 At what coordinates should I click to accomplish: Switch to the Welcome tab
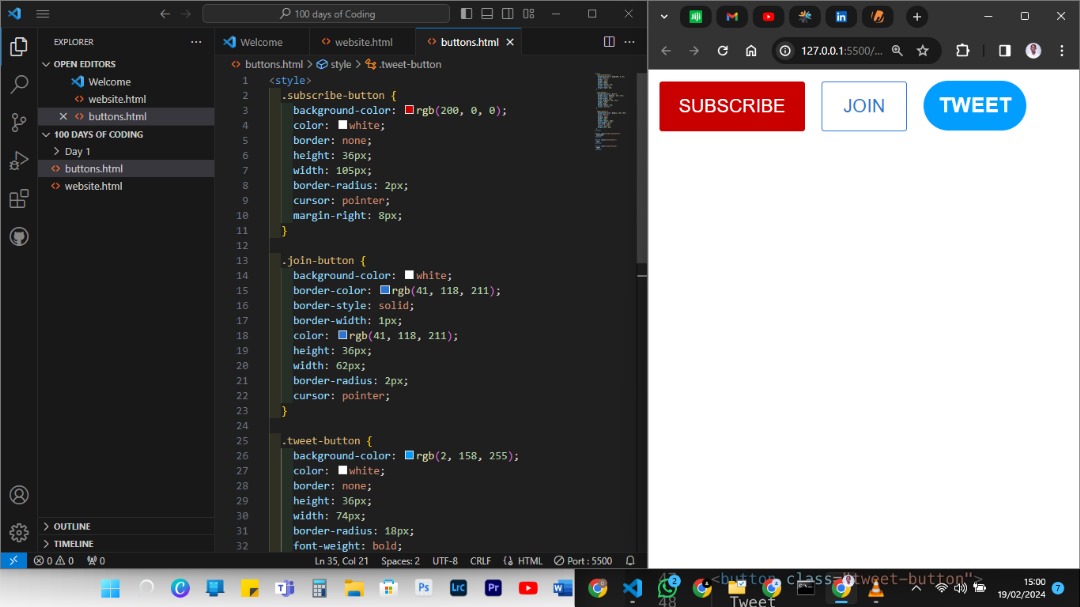(262, 42)
